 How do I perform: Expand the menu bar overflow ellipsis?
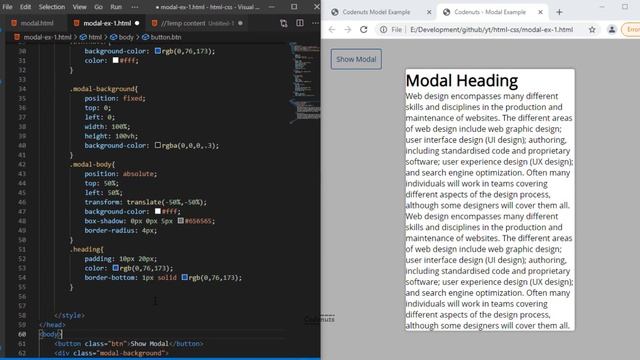click(x=135, y=7)
